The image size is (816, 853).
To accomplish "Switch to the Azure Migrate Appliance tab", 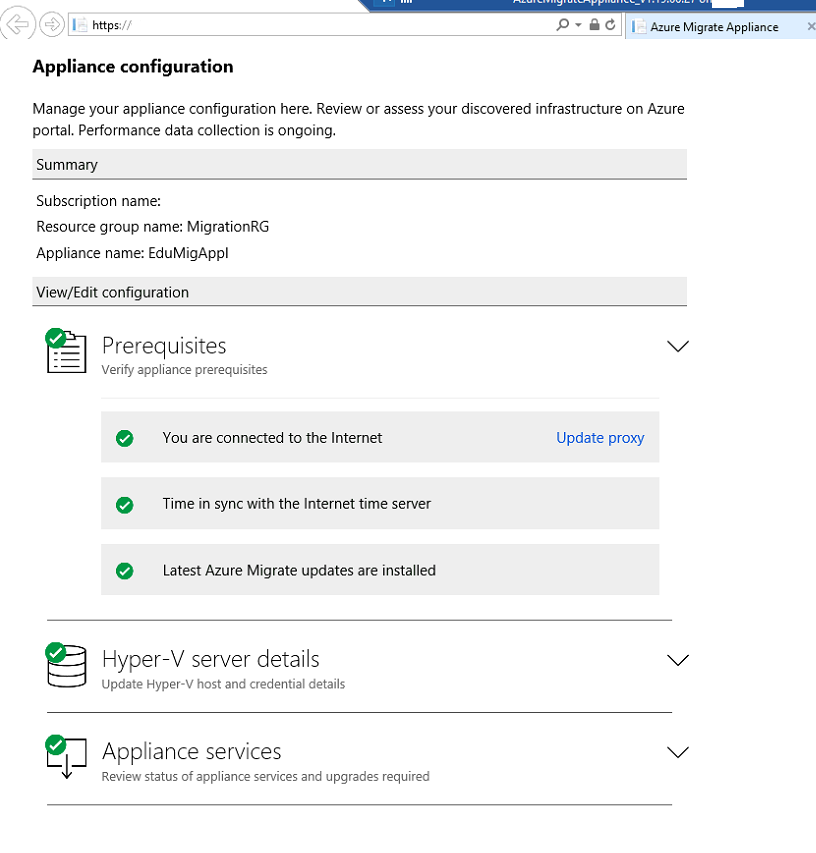I will (x=714, y=27).
